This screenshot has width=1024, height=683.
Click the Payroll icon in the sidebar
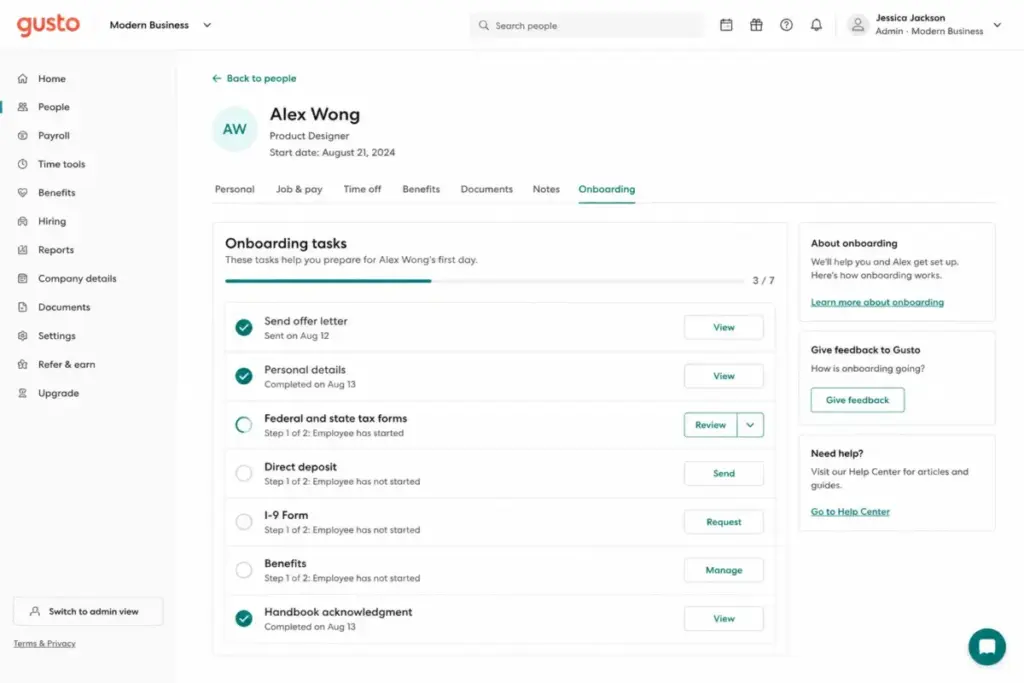pyautogui.click(x=23, y=136)
